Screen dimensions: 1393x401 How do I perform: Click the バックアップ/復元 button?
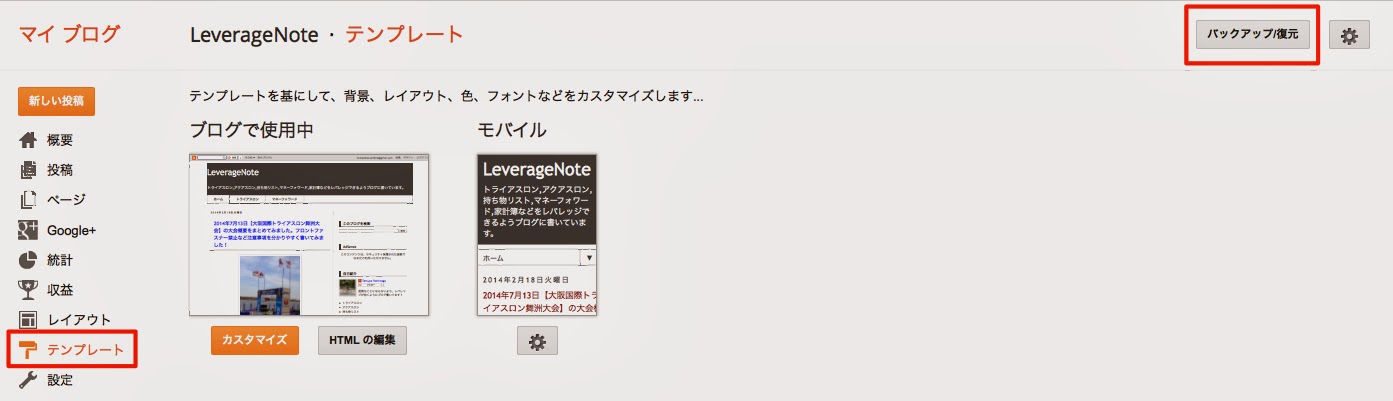pyautogui.click(x=1253, y=34)
